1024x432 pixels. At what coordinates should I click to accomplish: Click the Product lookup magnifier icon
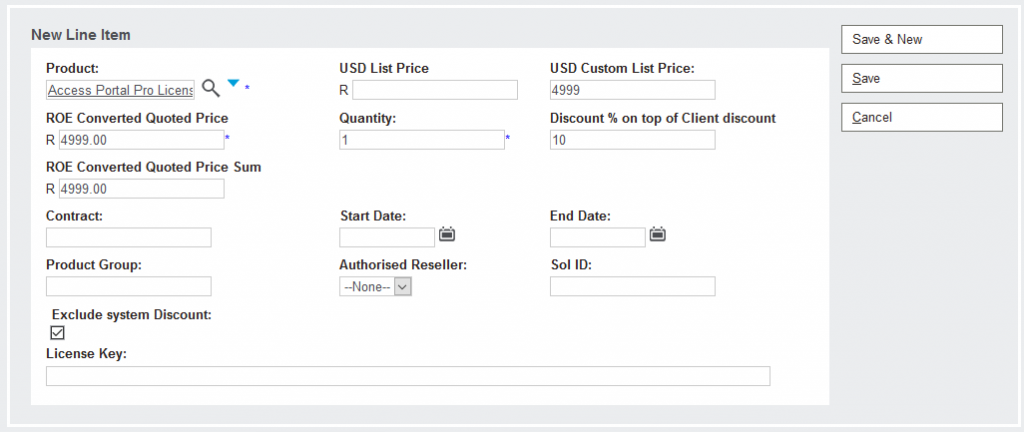coord(210,88)
